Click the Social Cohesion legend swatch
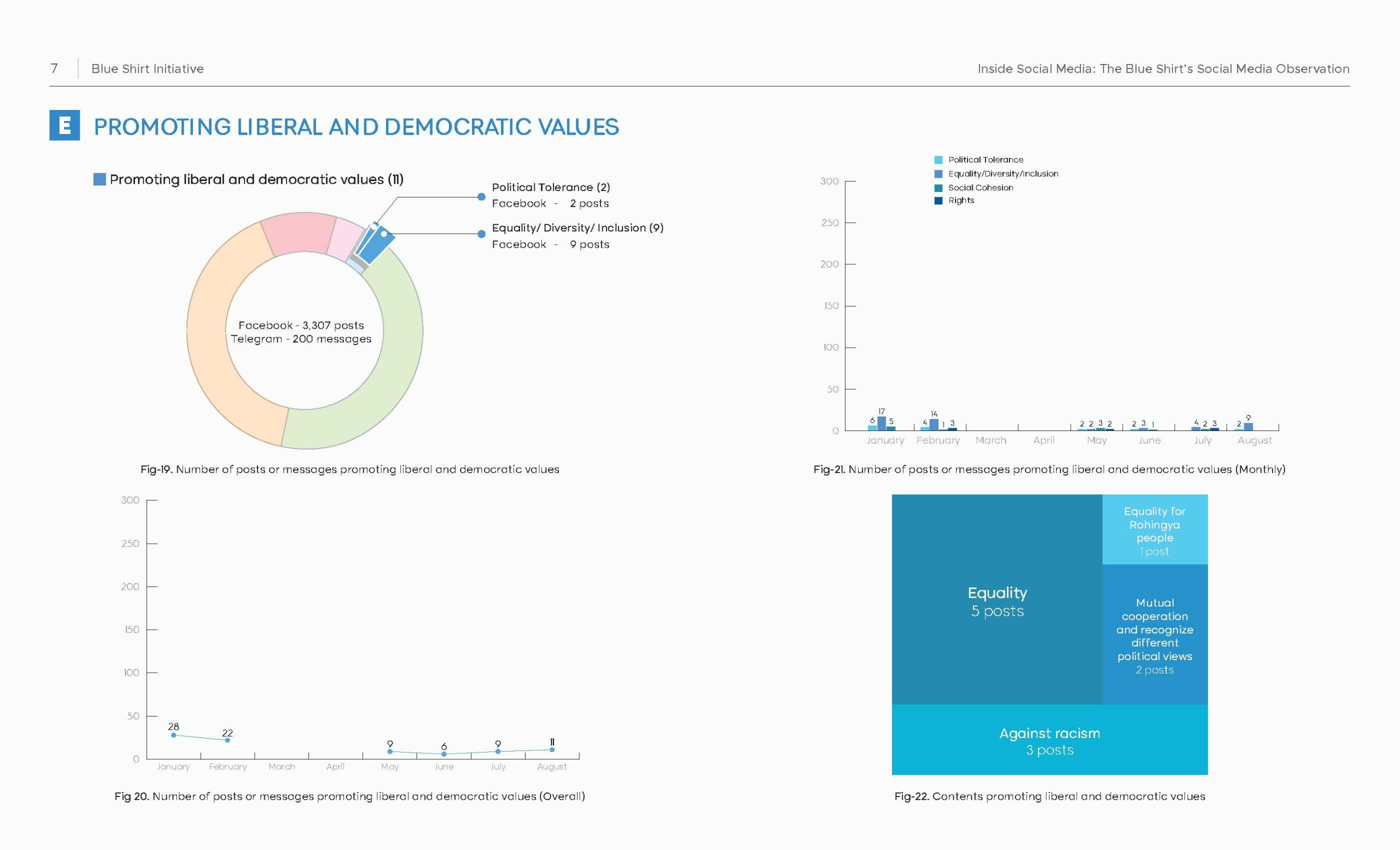 (938, 188)
